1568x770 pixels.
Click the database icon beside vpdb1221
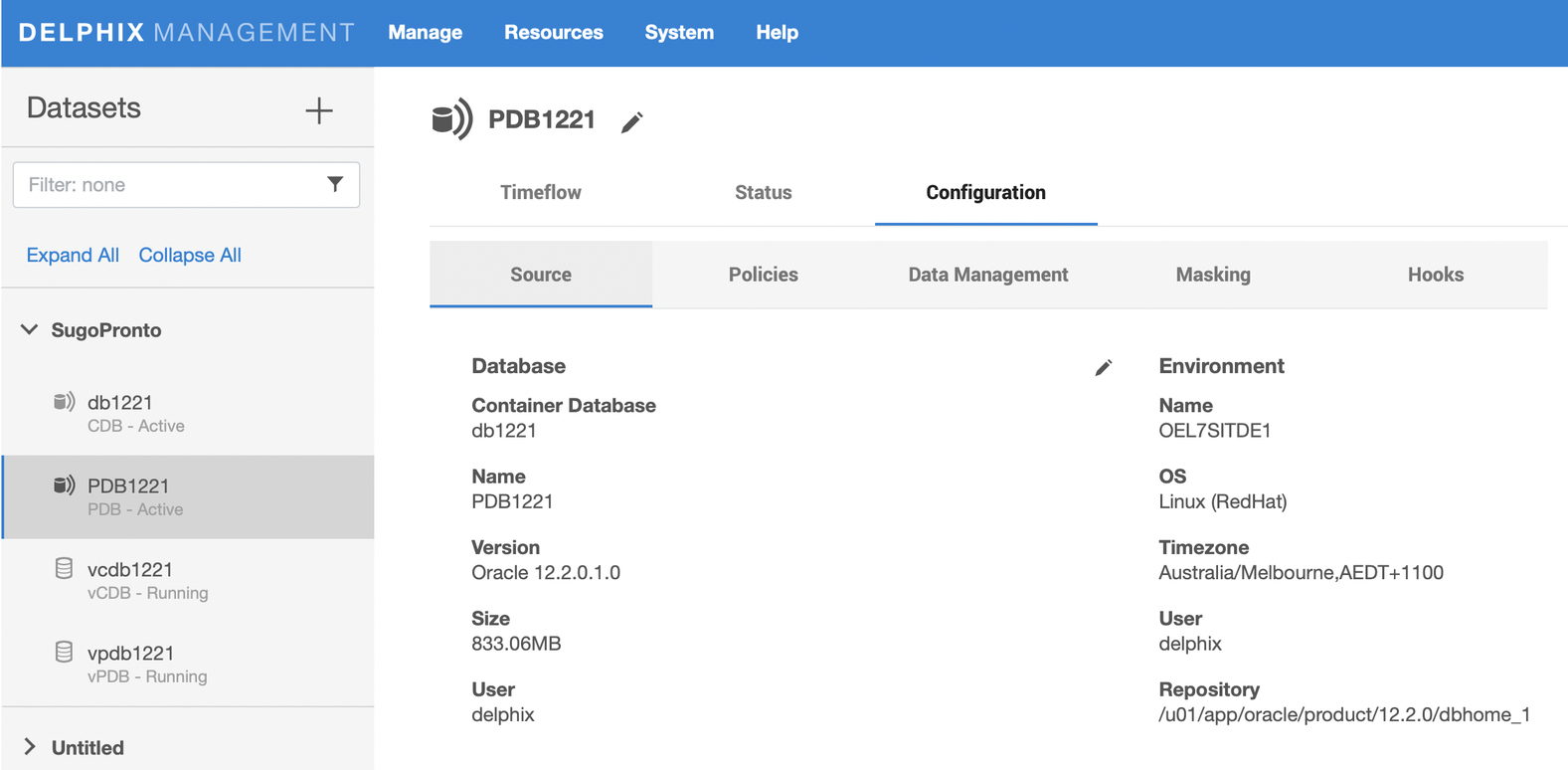(64, 653)
